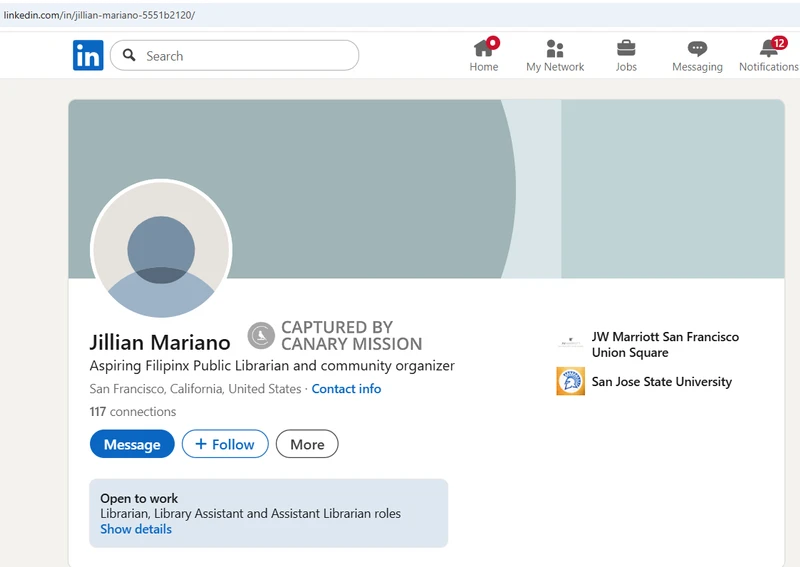Click the profile photo placeholder avatar

tap(161, 250)
